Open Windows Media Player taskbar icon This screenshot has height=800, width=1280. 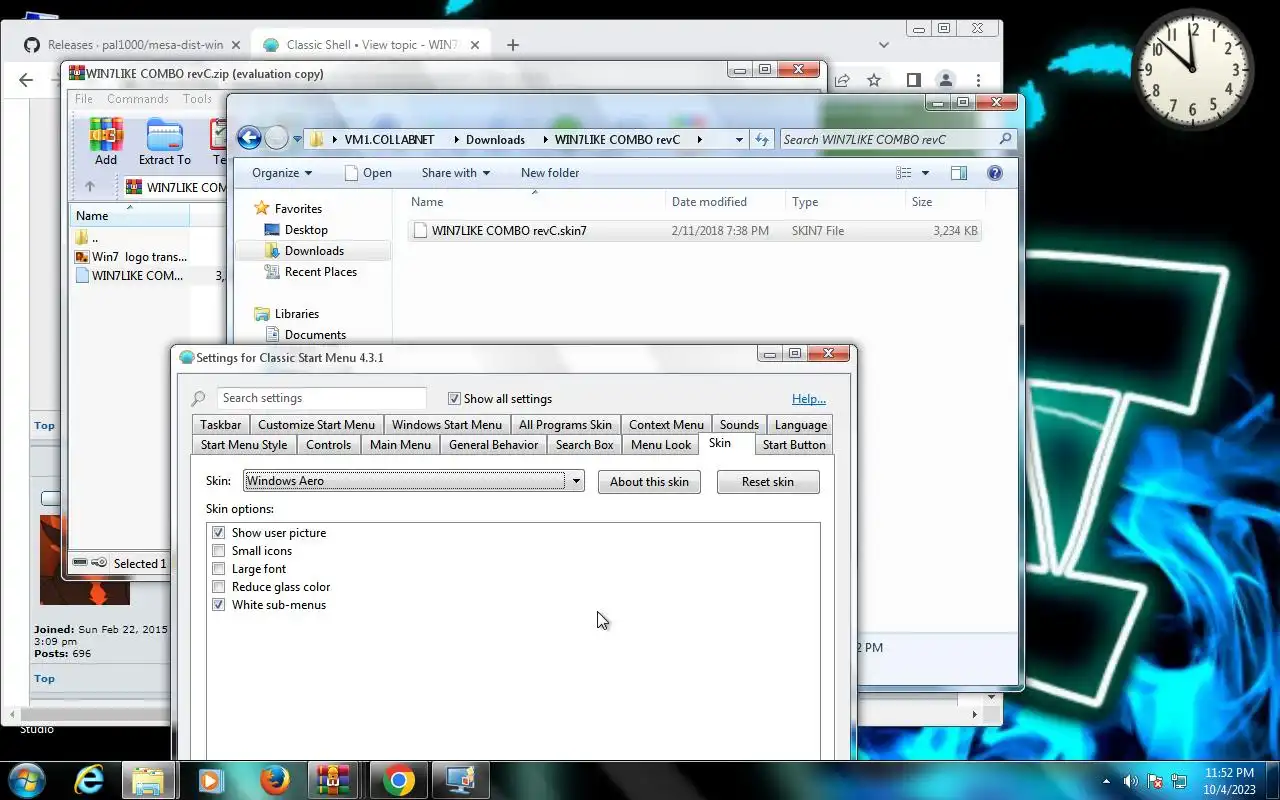[210, 780]
